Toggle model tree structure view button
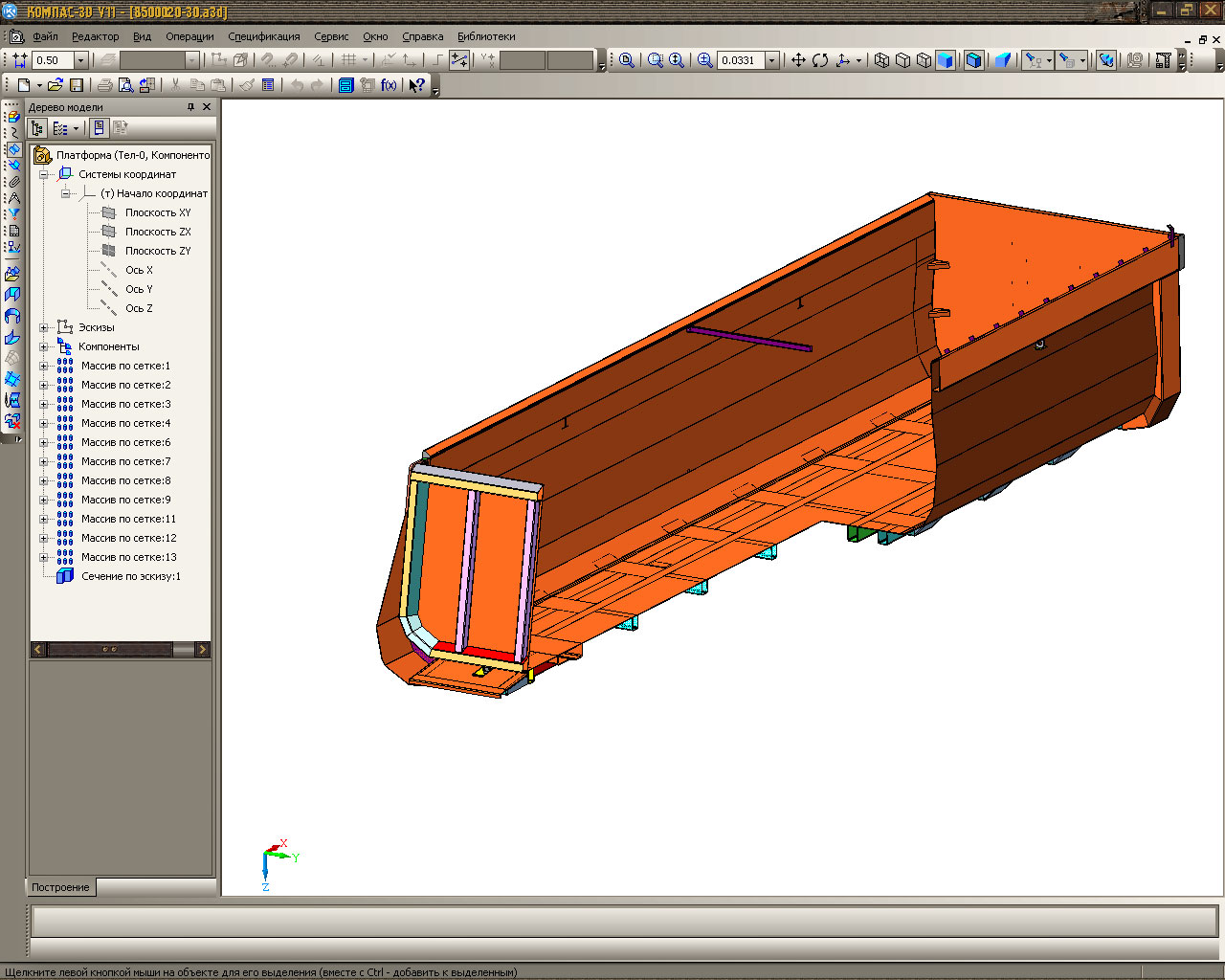The width and height of the screenshot is (1225, 980). coord(37,128)
